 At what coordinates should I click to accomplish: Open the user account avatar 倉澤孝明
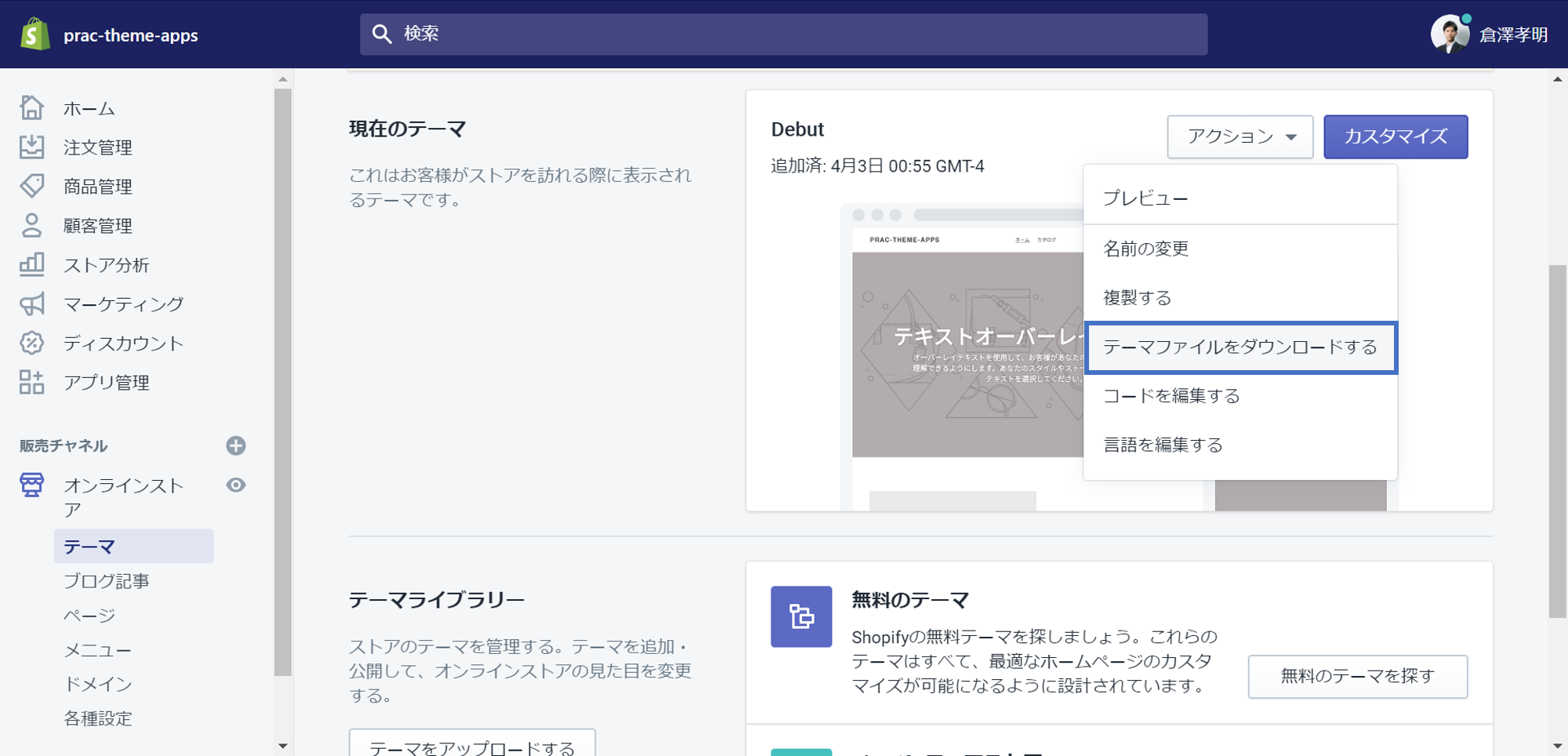1449,35
